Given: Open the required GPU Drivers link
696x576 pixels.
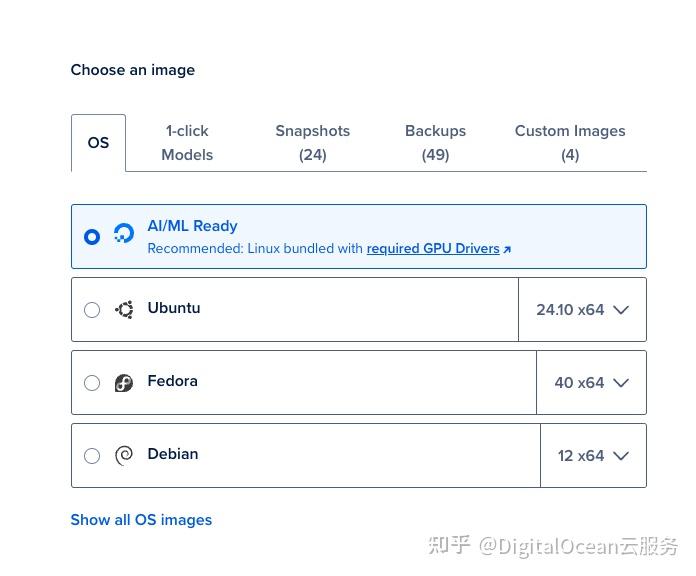Looking at the screenshot, I should (433, 249).
